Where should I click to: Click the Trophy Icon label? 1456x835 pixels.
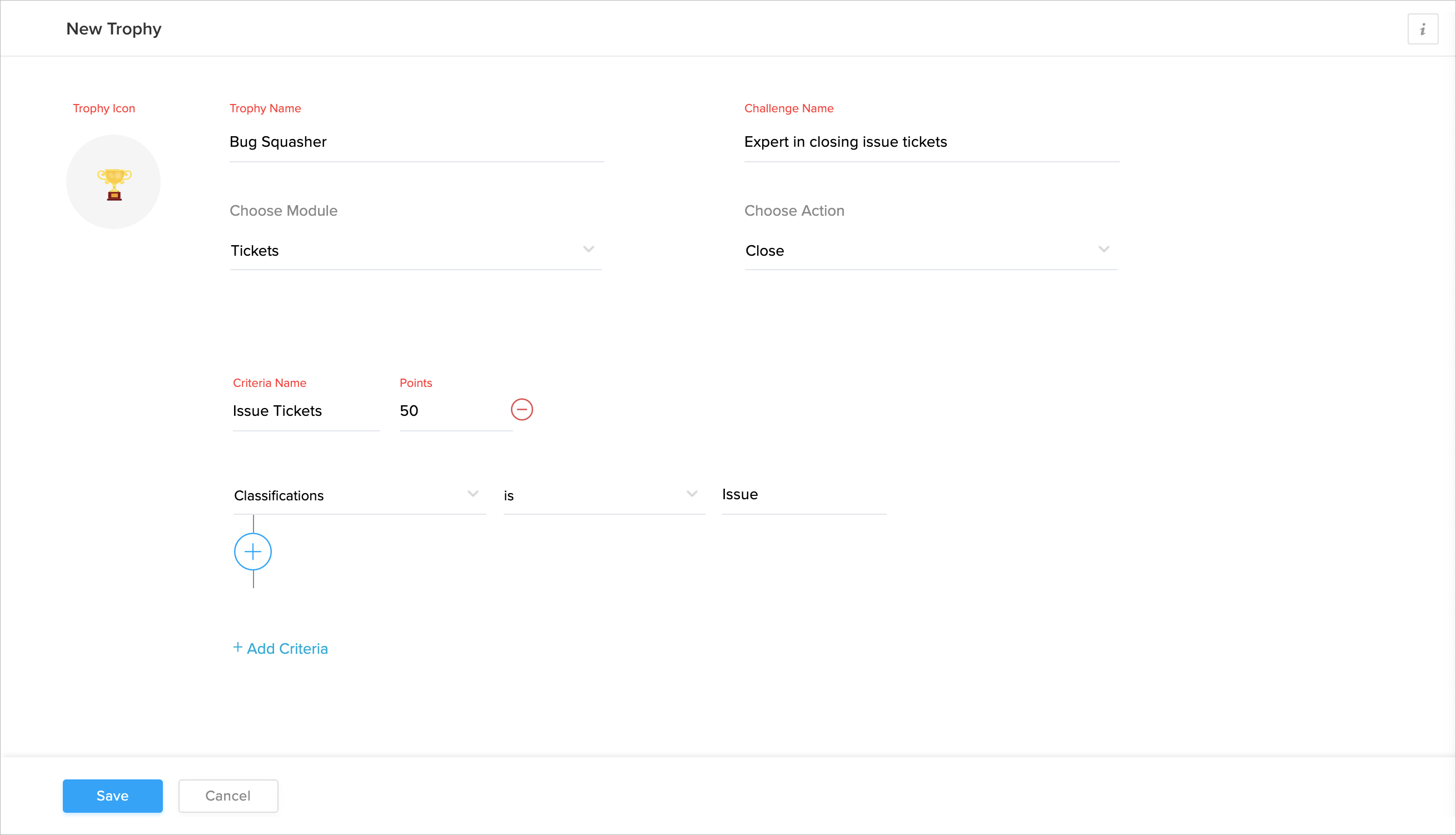tap(104, 108)
